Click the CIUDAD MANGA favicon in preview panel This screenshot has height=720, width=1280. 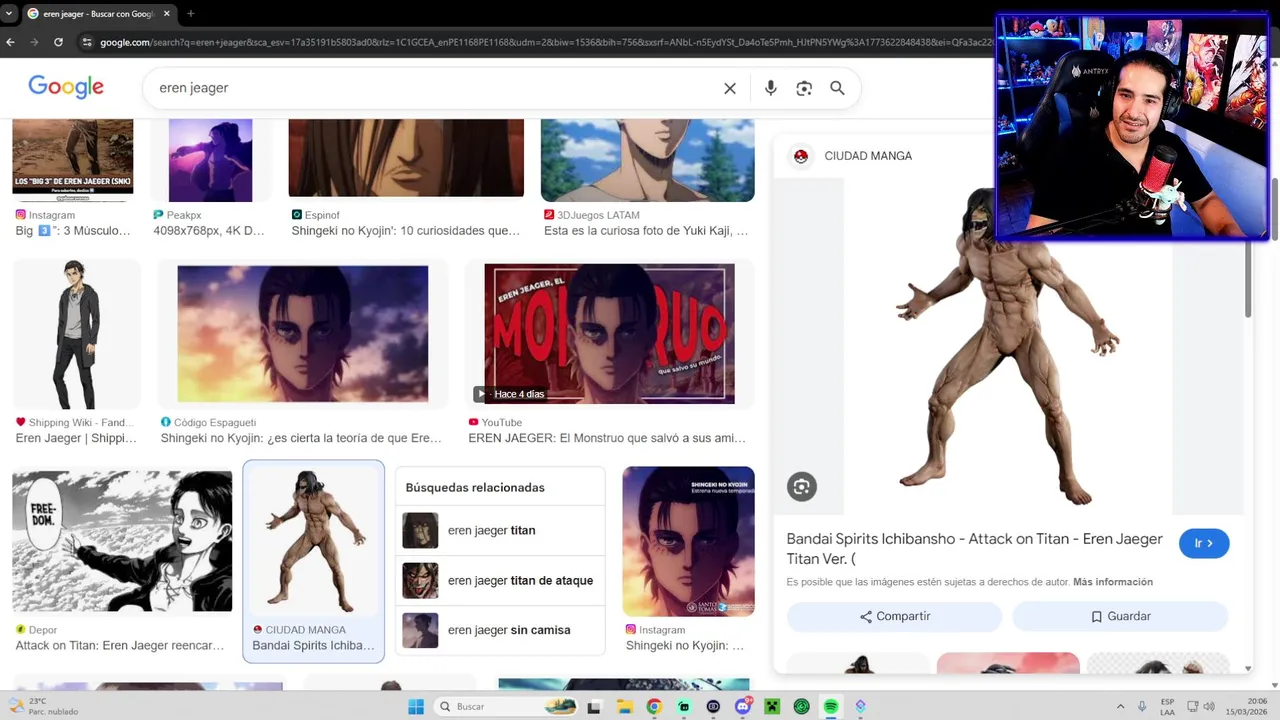[x=800, y=156]
